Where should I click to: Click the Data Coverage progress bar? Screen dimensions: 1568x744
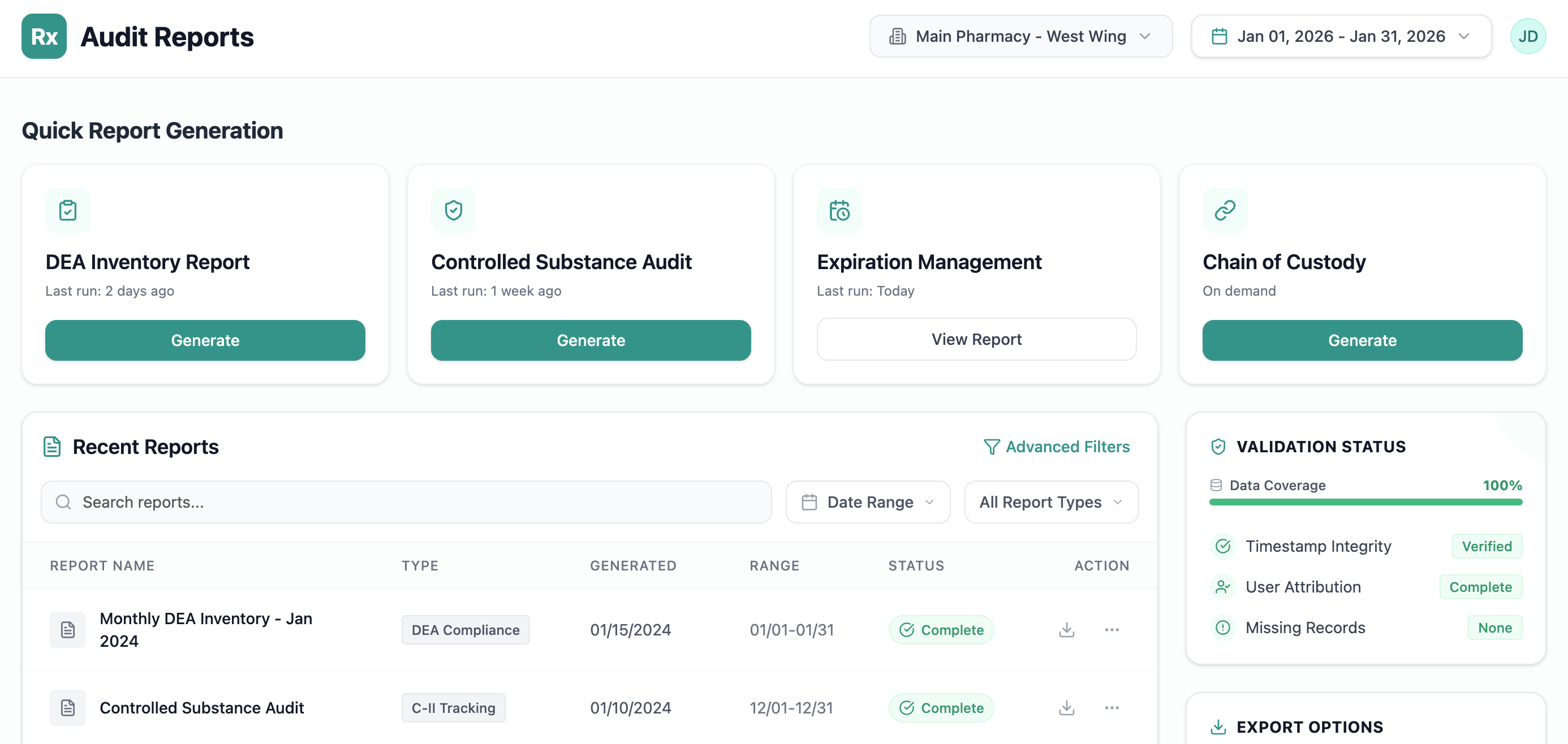pos(1365,502)
